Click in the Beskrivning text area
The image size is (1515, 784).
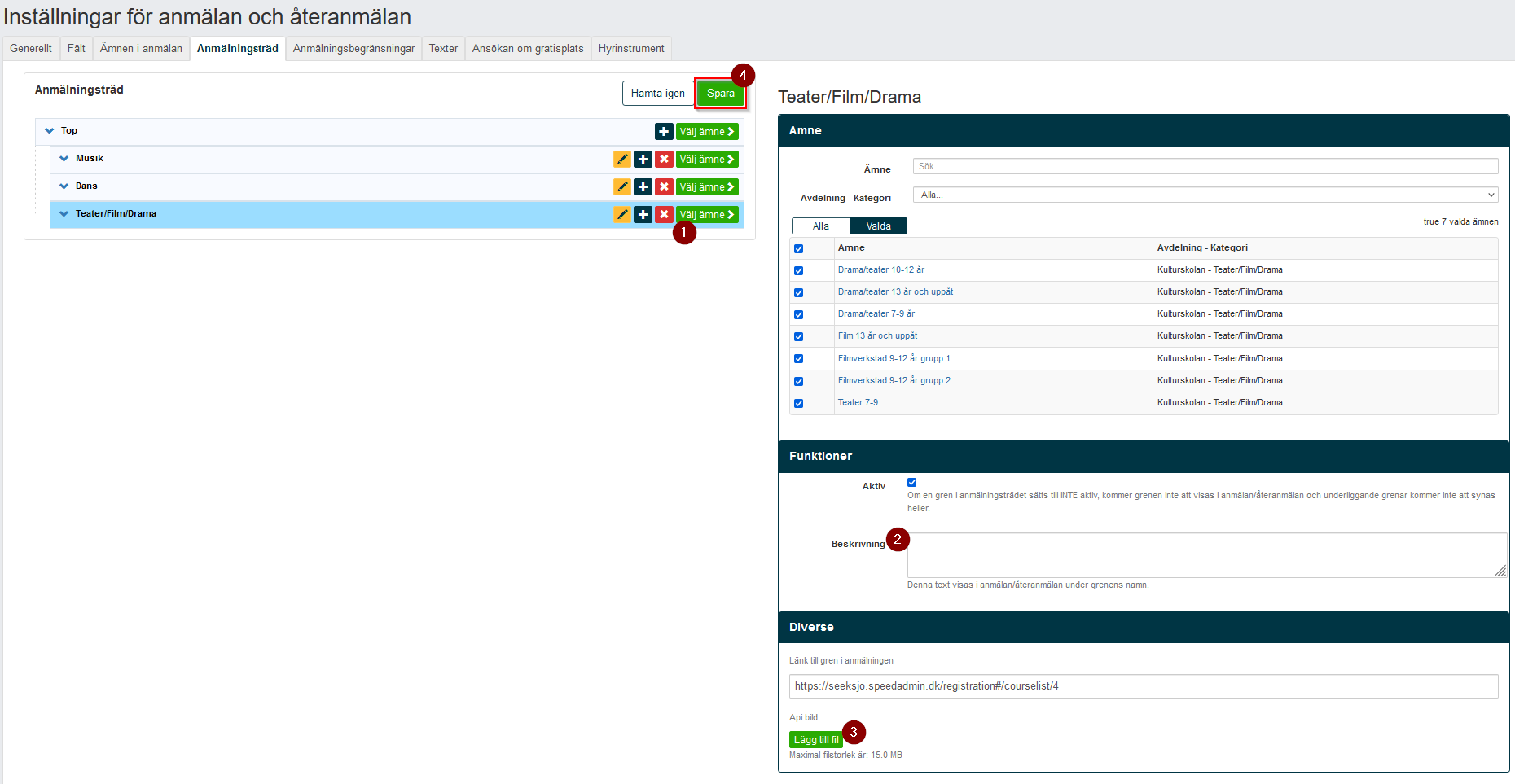tap(1207, 555)
